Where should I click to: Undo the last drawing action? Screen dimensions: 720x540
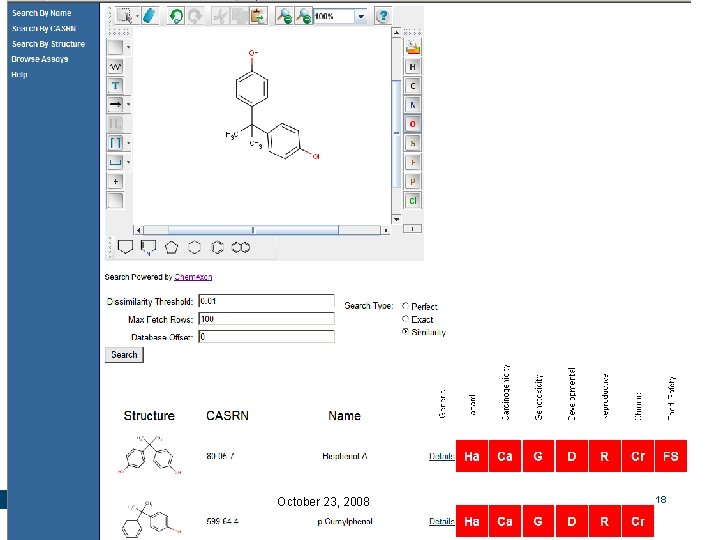click(175, 16)
